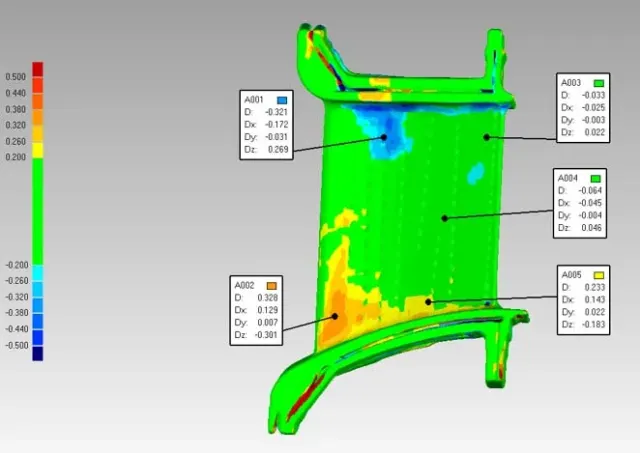The image size is (640, 453).
Task: Click the legend value 0.200
Action: [x=16, y=157]
